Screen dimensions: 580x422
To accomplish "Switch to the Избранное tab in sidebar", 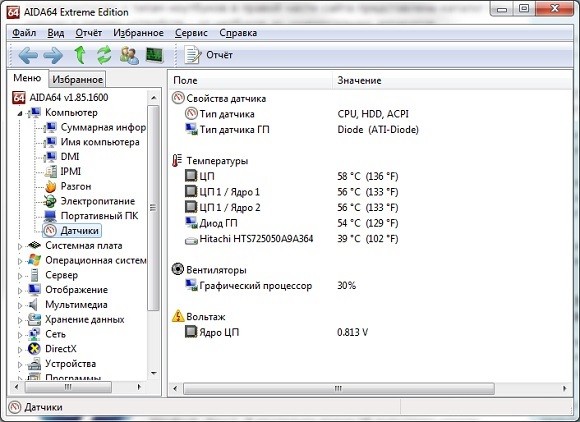I will [x=77, y=79].
